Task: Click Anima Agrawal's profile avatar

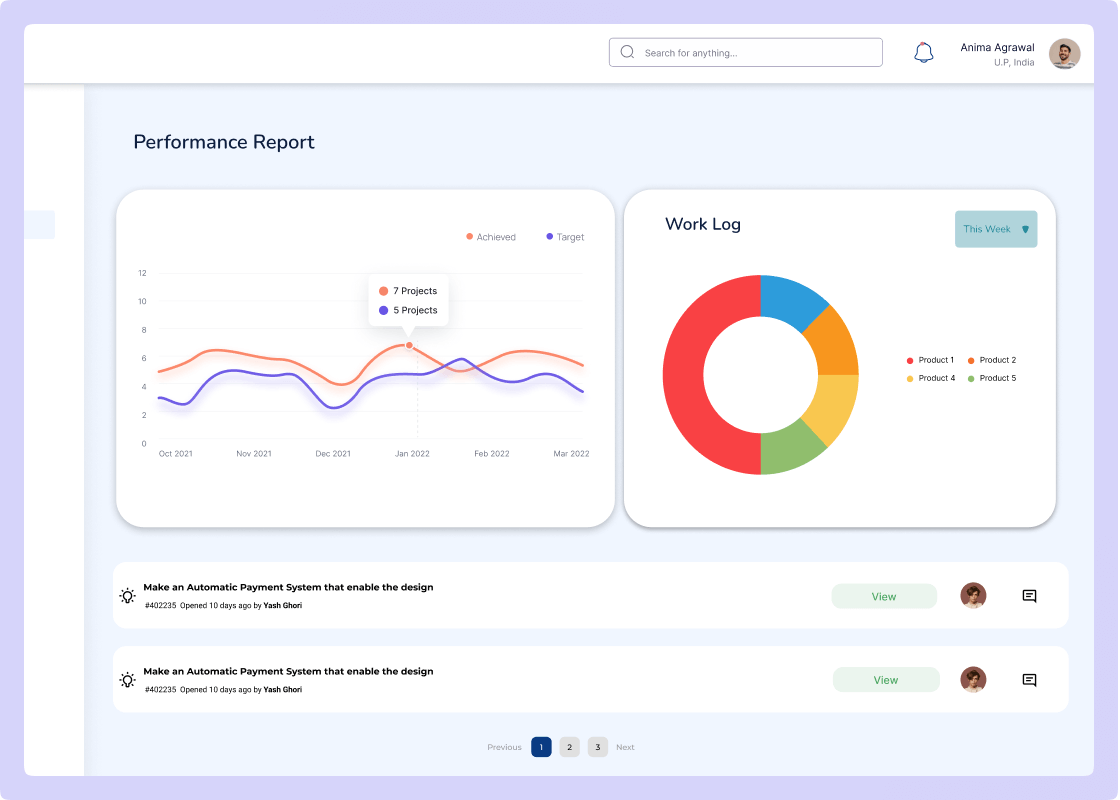Action: tap(1064, 54)
